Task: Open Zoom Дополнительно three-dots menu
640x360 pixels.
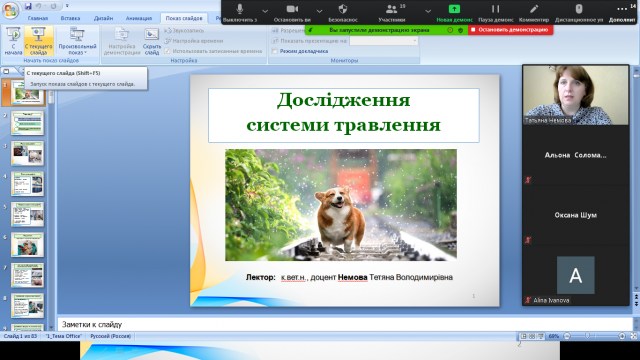Action: coord(622,12)
